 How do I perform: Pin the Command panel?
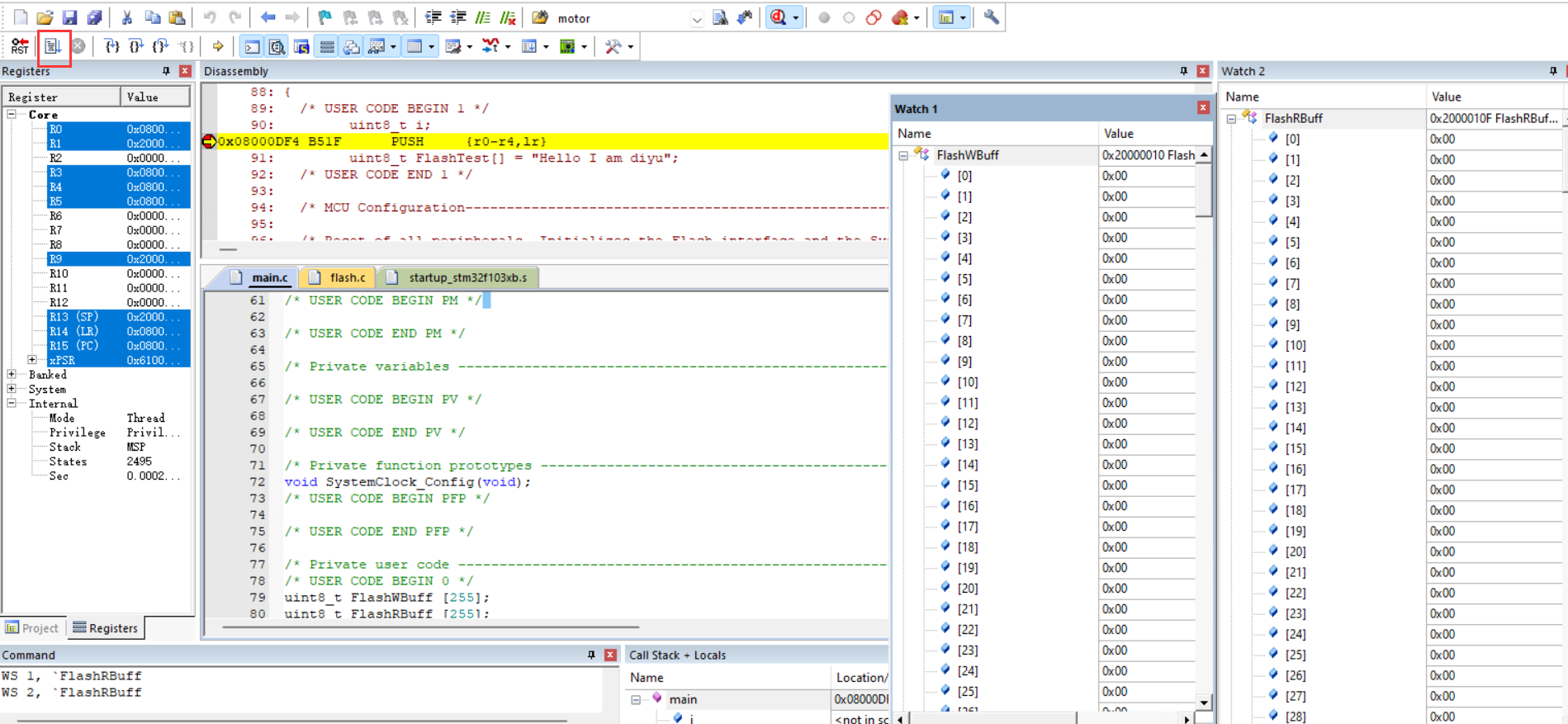click(591, 655)
